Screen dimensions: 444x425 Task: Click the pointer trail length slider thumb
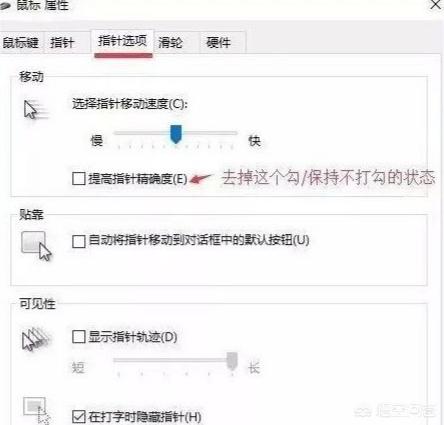click(x=232, y=360)
